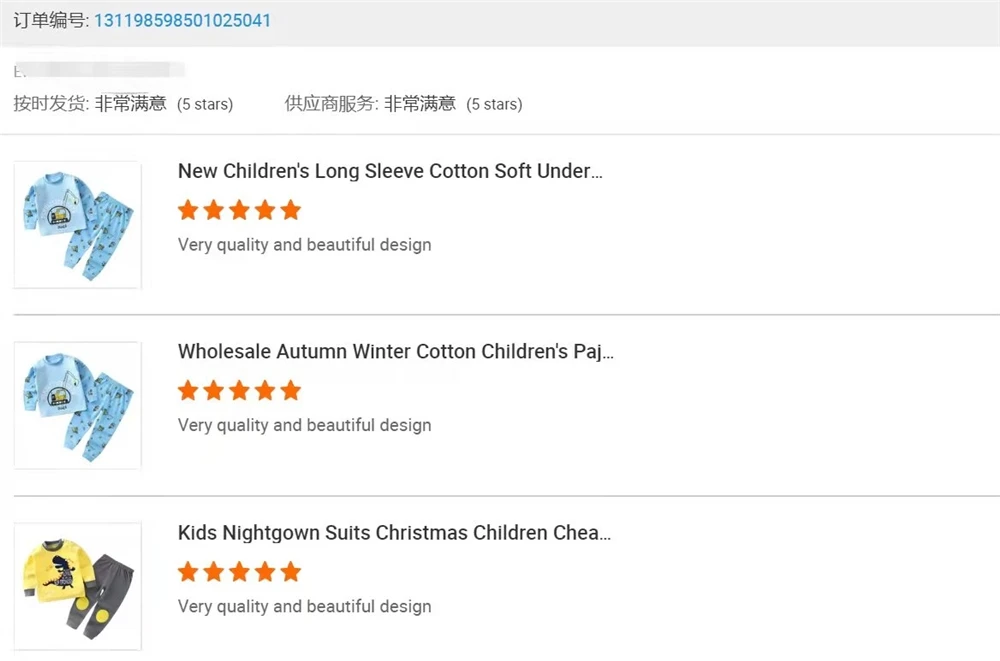
Task: Click review comment under Wholesale Autumn Winter product
Action: (x=304, y=425)
